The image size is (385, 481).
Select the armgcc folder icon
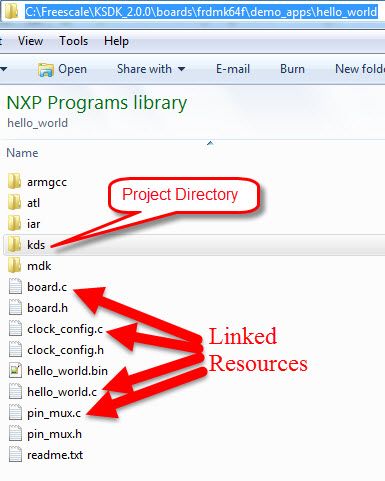[14, 182]
